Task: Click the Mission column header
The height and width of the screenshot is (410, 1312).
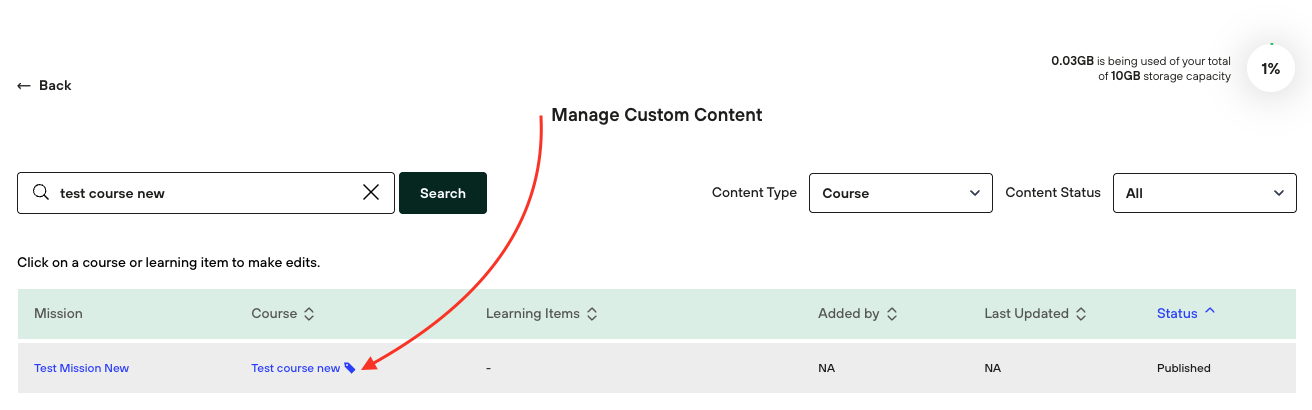Action: point(58,314)
